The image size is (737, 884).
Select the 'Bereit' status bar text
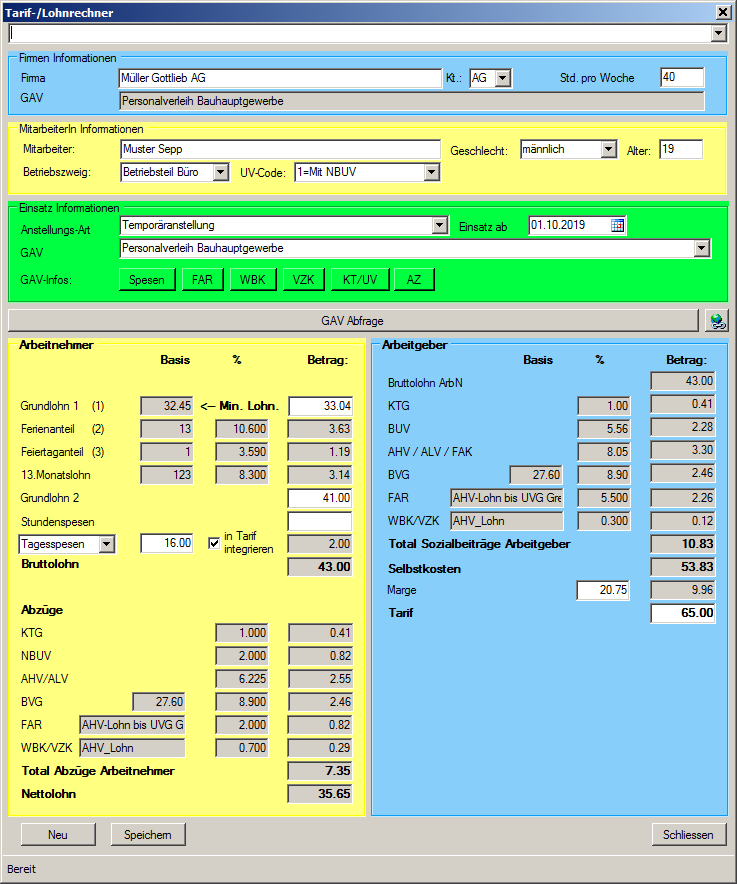(21, 869)
